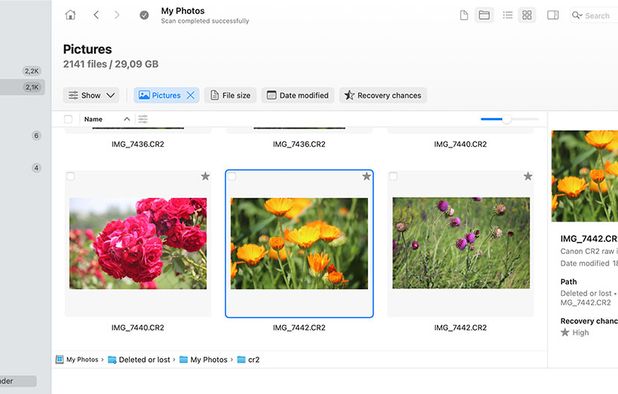This screenshot has height=394, width=618.
Task: Select the red roses thumbnail
Action: point(138,243)
